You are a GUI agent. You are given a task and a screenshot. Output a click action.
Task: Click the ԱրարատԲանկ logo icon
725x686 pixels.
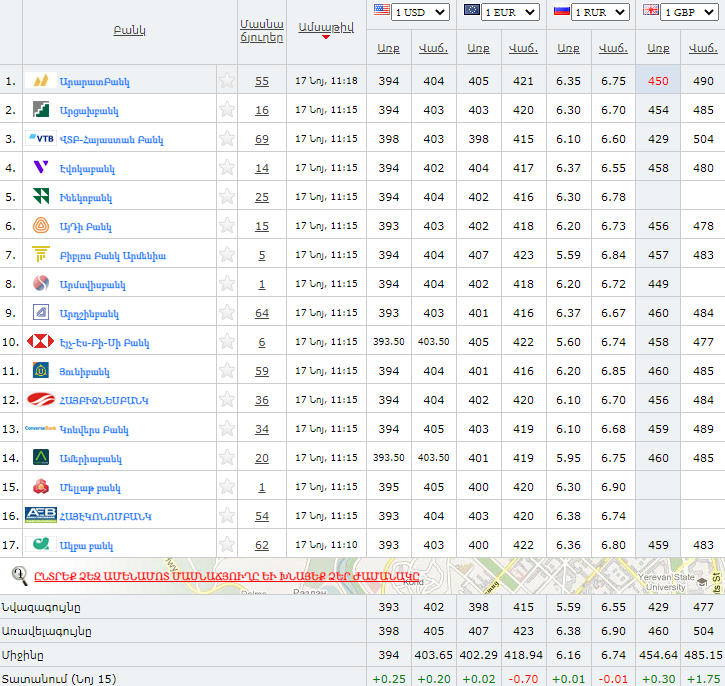tap(41, 80)
